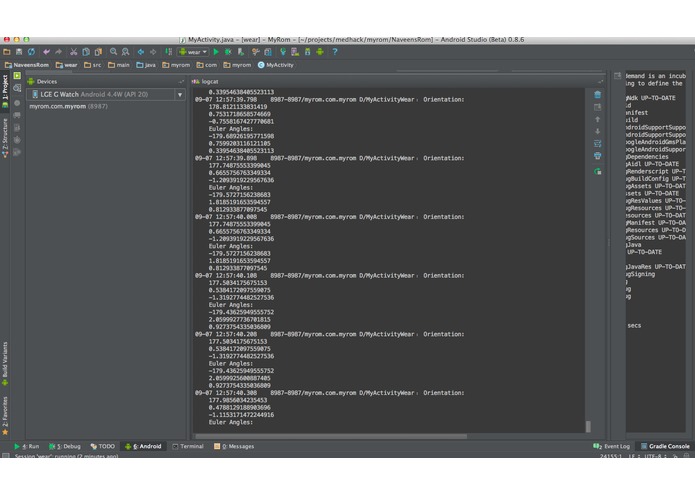Screen dimensions: 695x494
Task: Open the Build Variants side tab
Action: tap(5, 363)
